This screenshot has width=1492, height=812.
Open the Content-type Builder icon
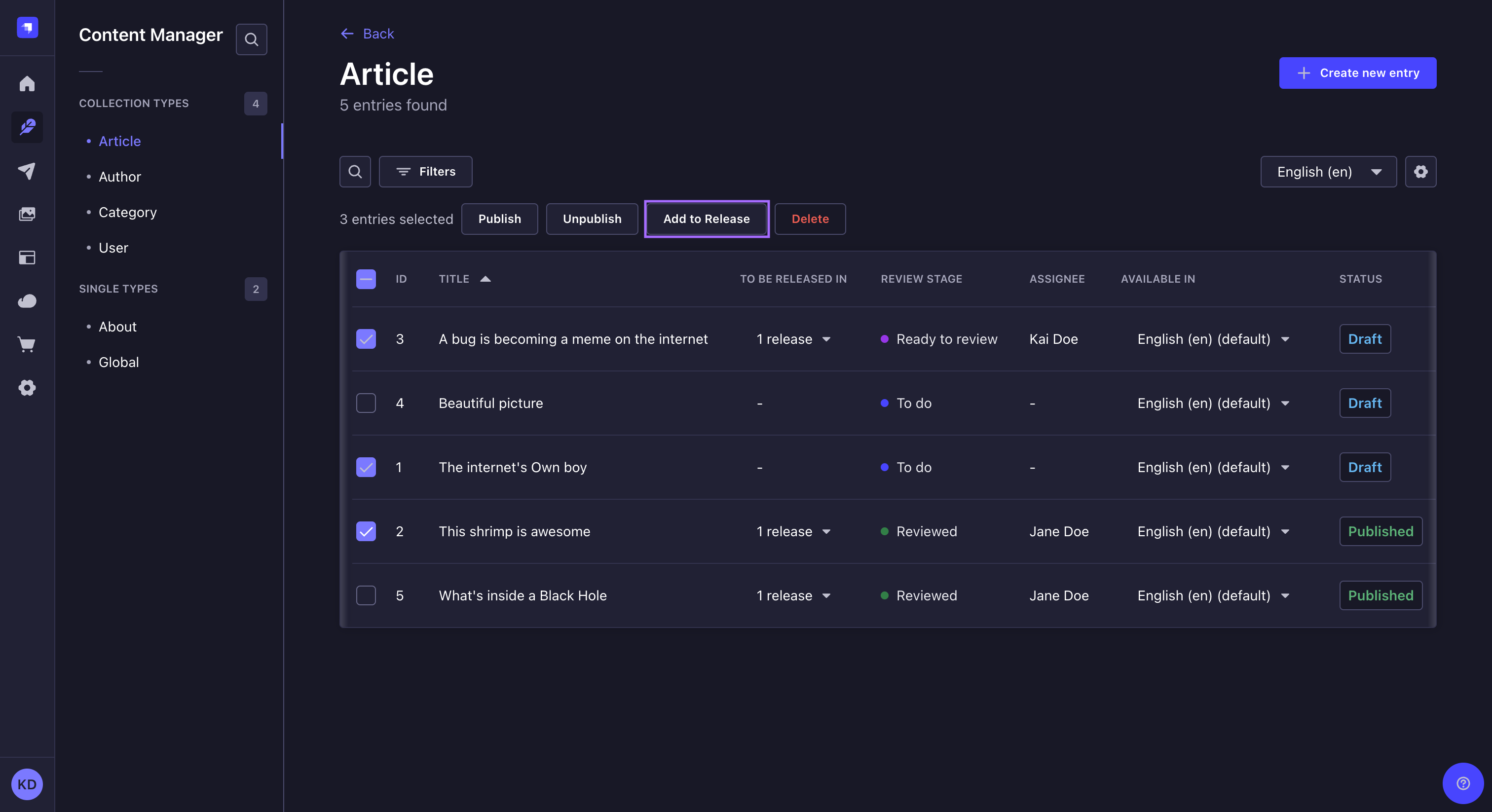(x=27, y=258)
